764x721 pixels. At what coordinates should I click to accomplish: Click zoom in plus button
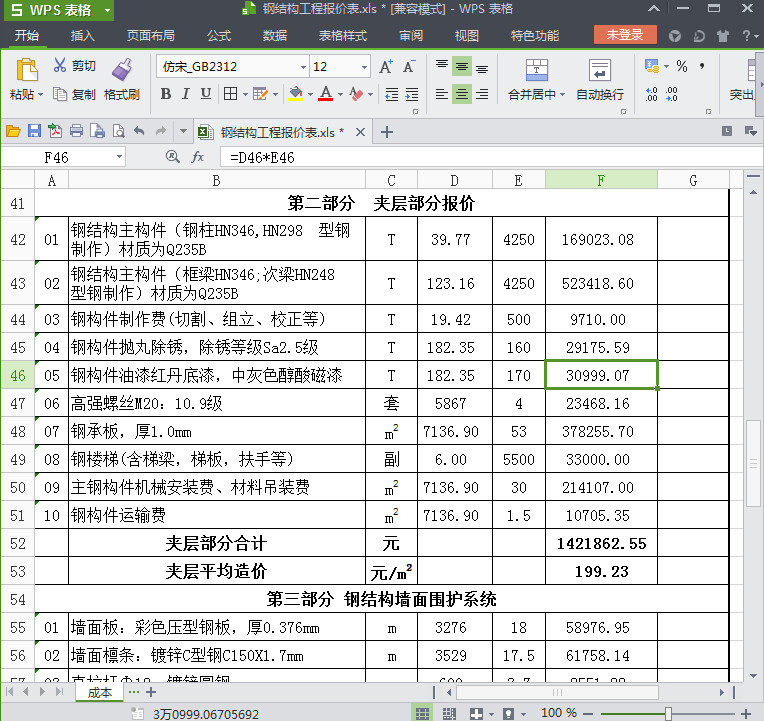pyautogui.click(x=745, y=714)
